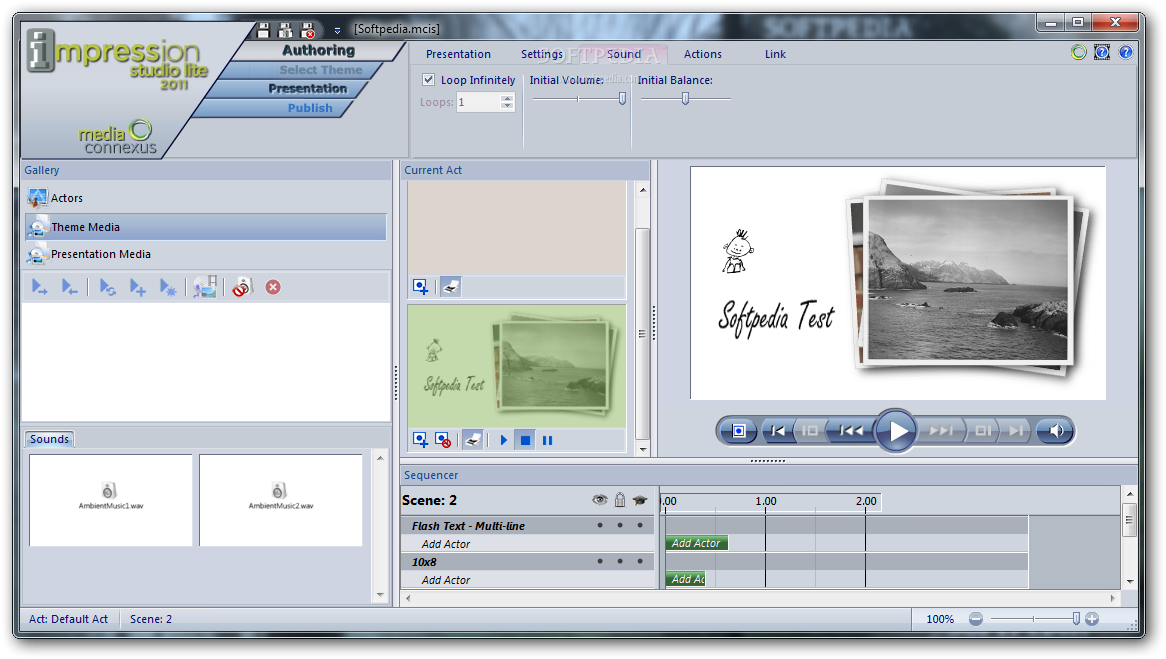Image resolution: width=1166 pixels, height=659 pixels.
Task: Click the floppy icon with red X
Action: point(308,30)
